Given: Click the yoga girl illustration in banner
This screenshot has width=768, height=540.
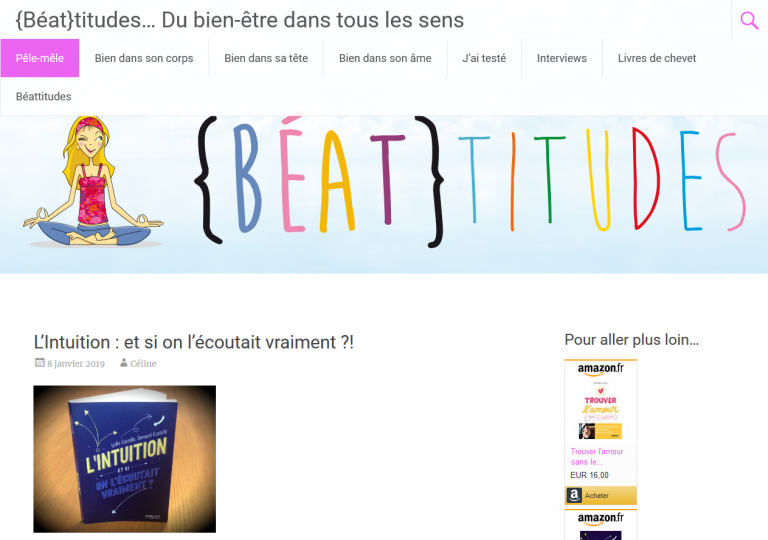Looking at the screenshot, I should tap(93, 181).
